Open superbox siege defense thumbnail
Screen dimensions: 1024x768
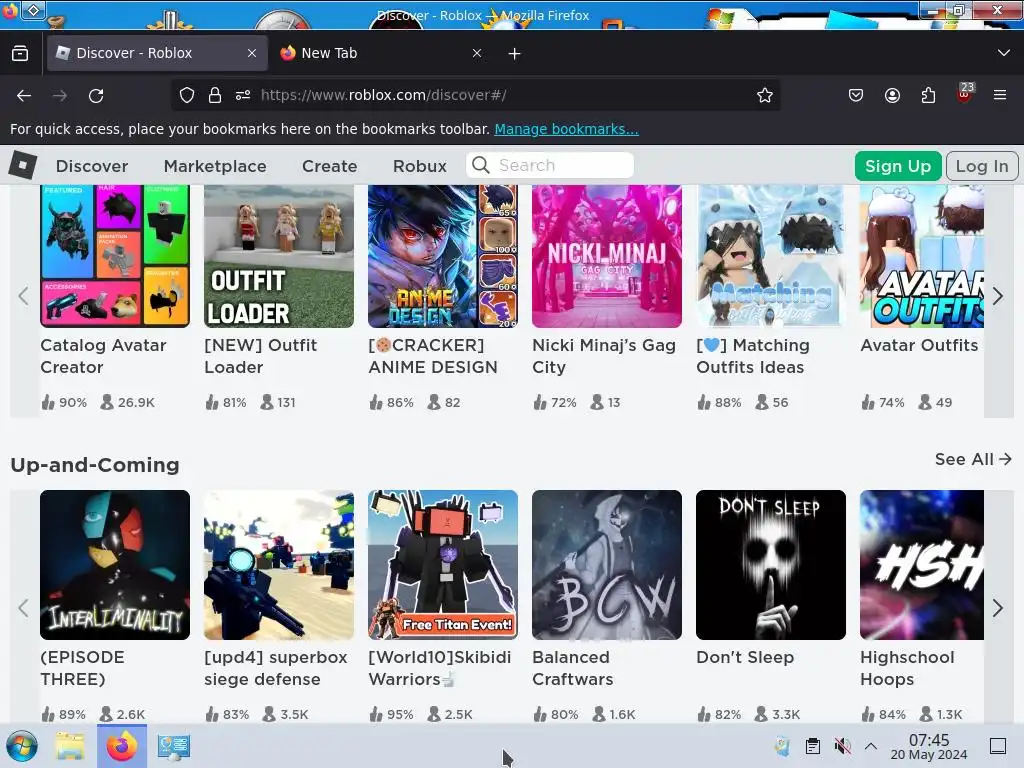(279, 565)
